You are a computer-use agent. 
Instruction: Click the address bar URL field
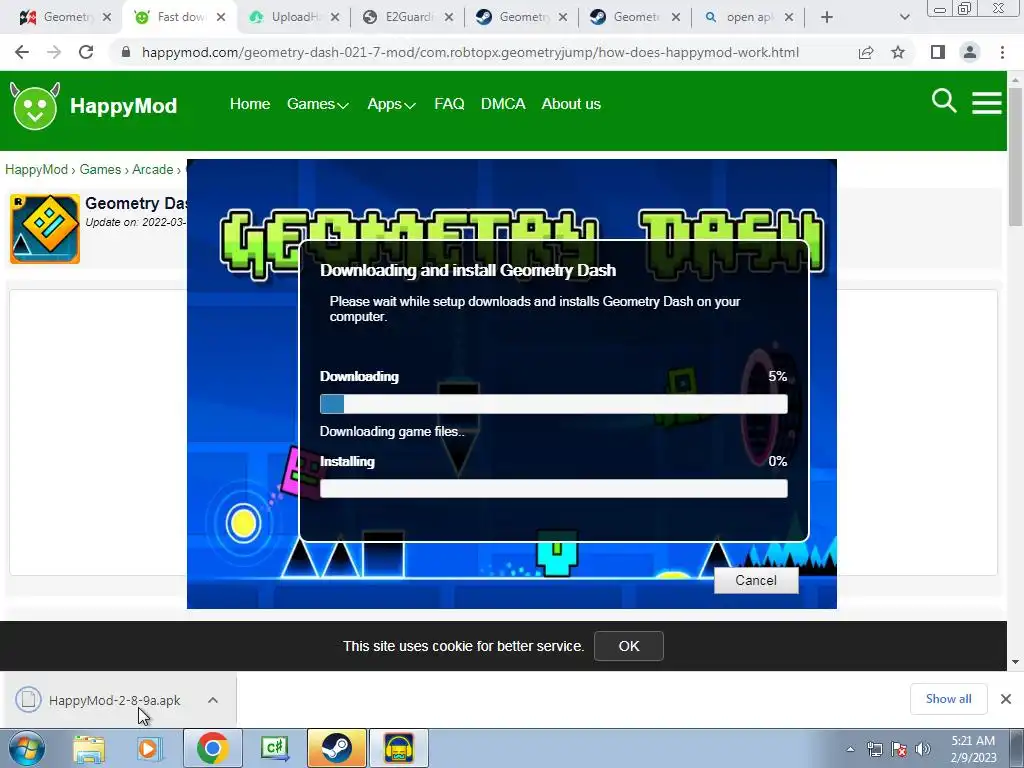tap(470, 52)
